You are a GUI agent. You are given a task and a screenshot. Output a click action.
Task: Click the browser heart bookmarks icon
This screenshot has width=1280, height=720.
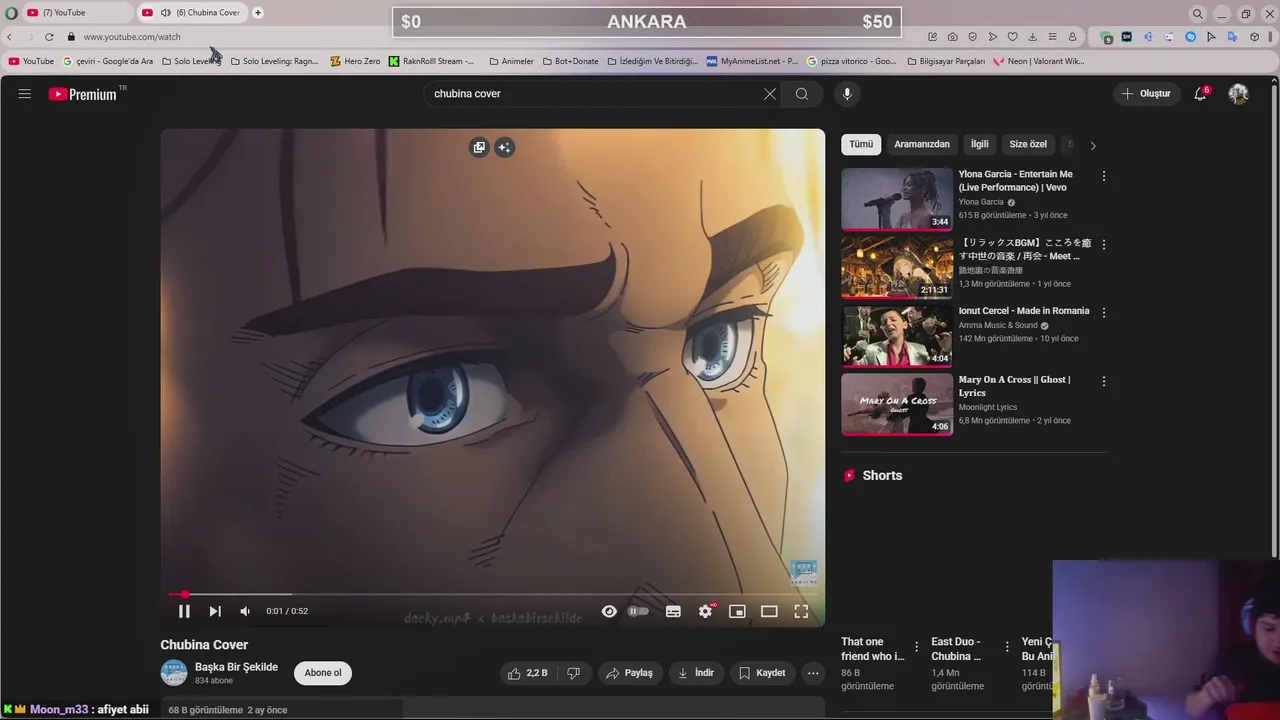pos(1012,37)
